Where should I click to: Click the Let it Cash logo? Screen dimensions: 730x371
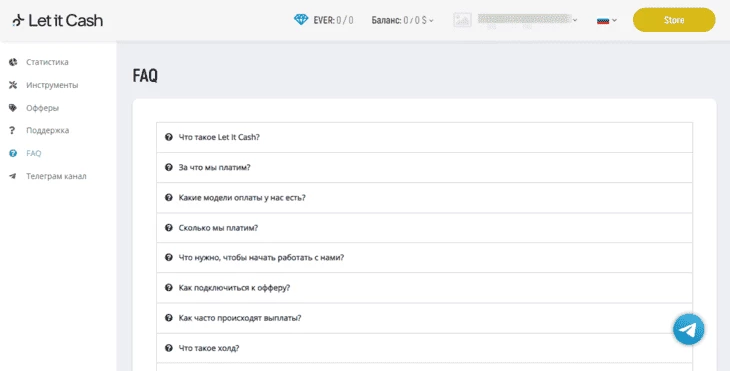pyautogui.click(x=57, y=20)
